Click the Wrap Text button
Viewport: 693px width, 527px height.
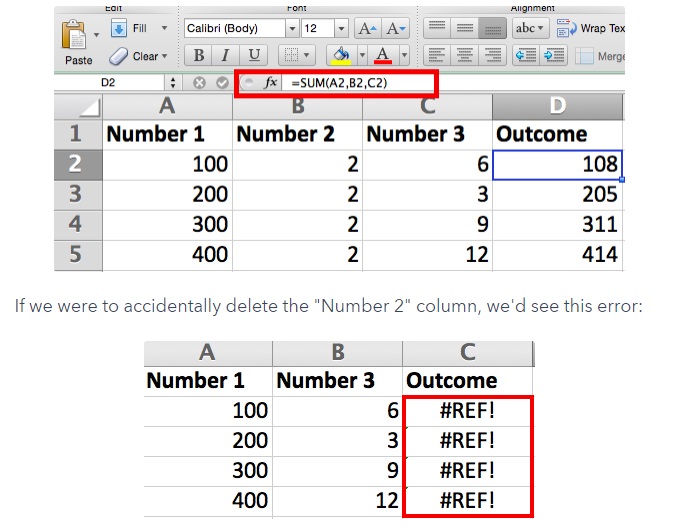(x=590, y=28)
